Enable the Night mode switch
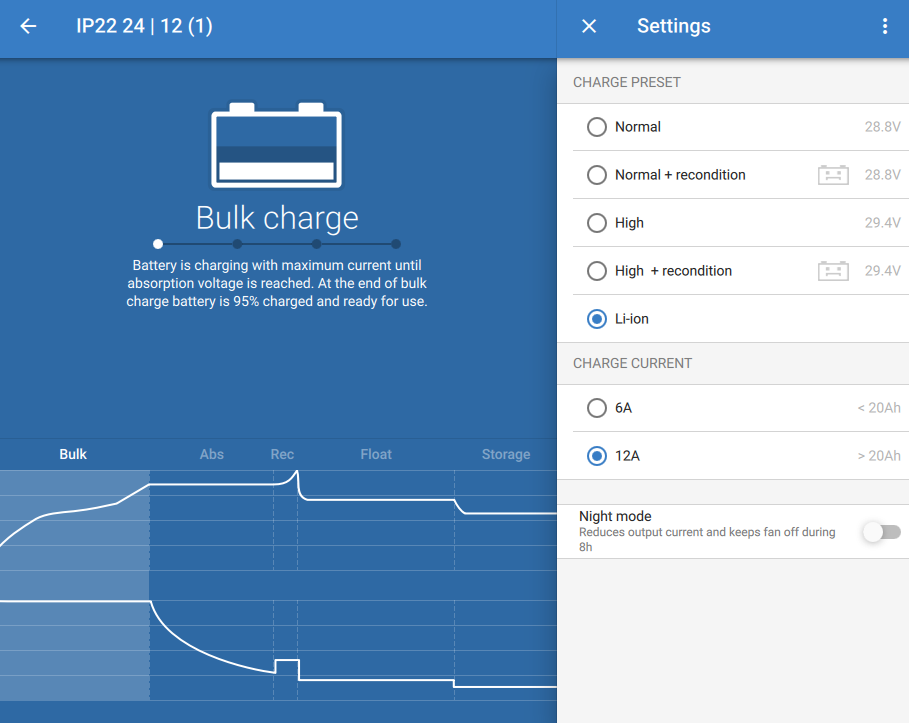This screenshot has height=723, width=909. pos(881,532)
